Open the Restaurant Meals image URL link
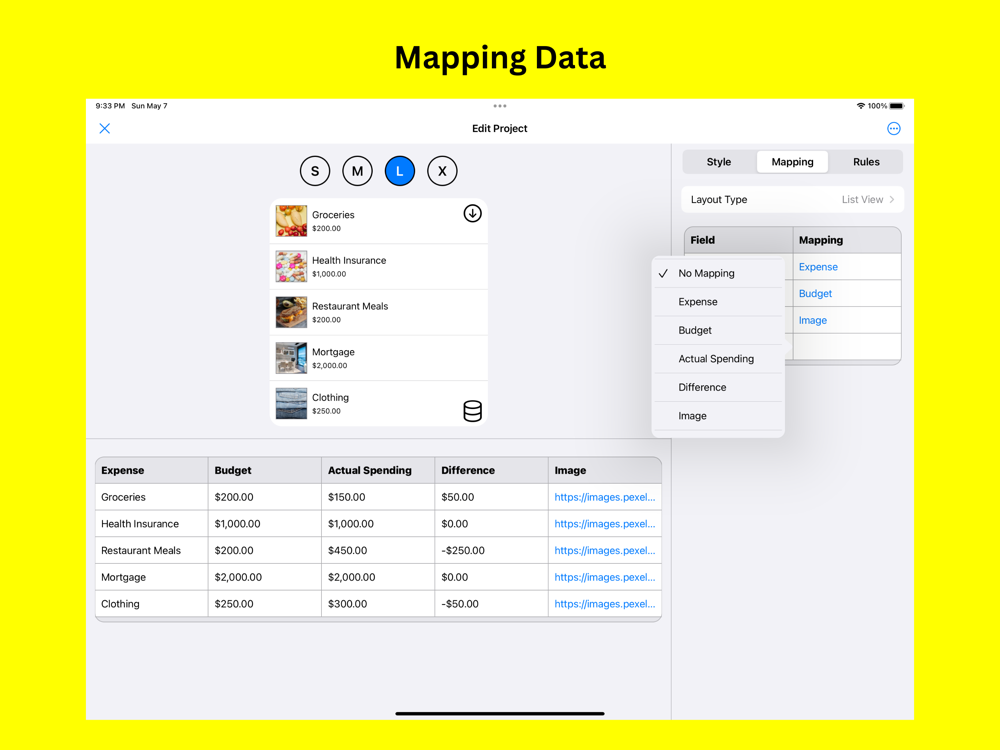The width and height of the screenshot is (1000, 750). 605,550
